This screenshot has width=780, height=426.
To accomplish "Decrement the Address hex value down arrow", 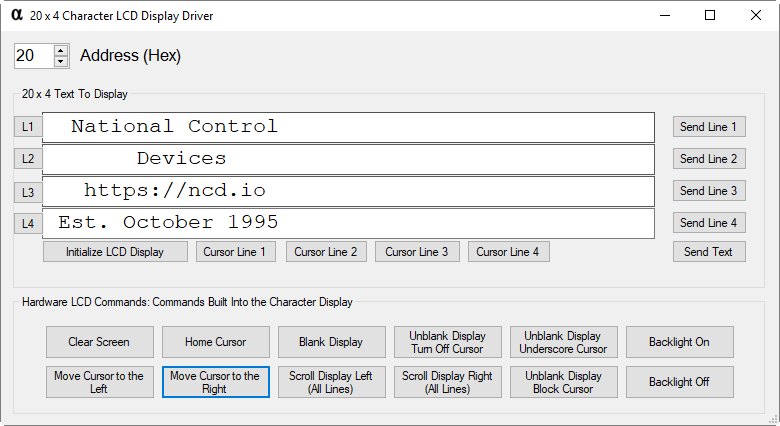I will (61, 61).
